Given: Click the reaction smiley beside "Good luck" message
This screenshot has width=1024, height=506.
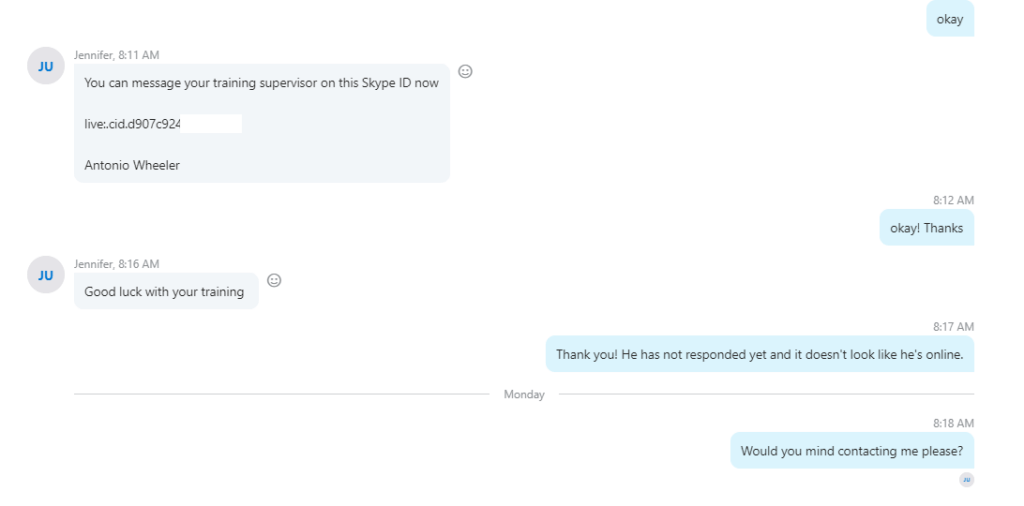Looking at the screenshot, I should click(x=274, y=280).
